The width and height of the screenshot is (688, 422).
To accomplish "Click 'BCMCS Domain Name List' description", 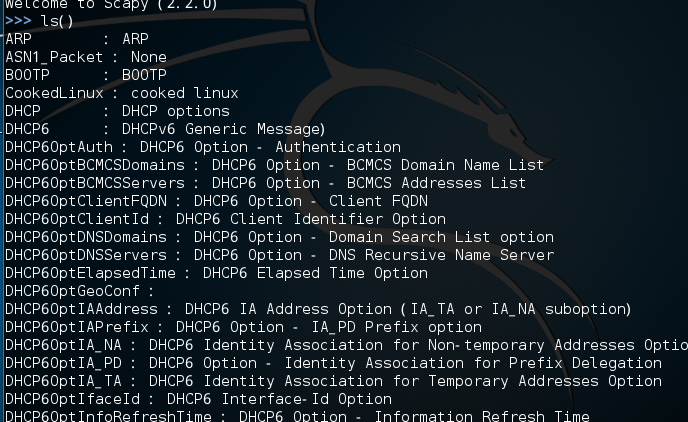I will coord(445,165).
